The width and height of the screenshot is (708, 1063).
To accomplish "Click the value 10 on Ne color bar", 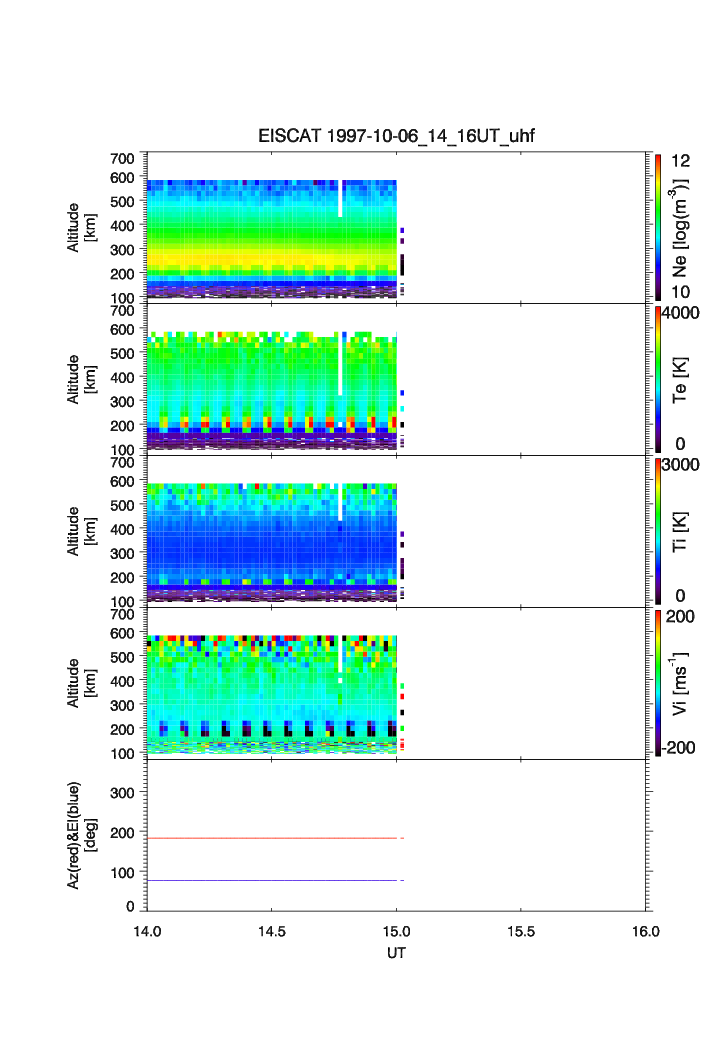I will pos(680,292).
